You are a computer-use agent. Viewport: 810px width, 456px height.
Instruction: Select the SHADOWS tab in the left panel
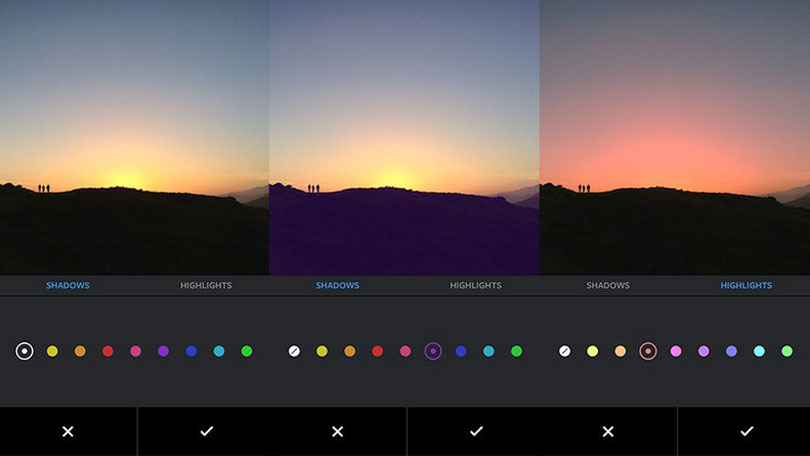(68, 285)
